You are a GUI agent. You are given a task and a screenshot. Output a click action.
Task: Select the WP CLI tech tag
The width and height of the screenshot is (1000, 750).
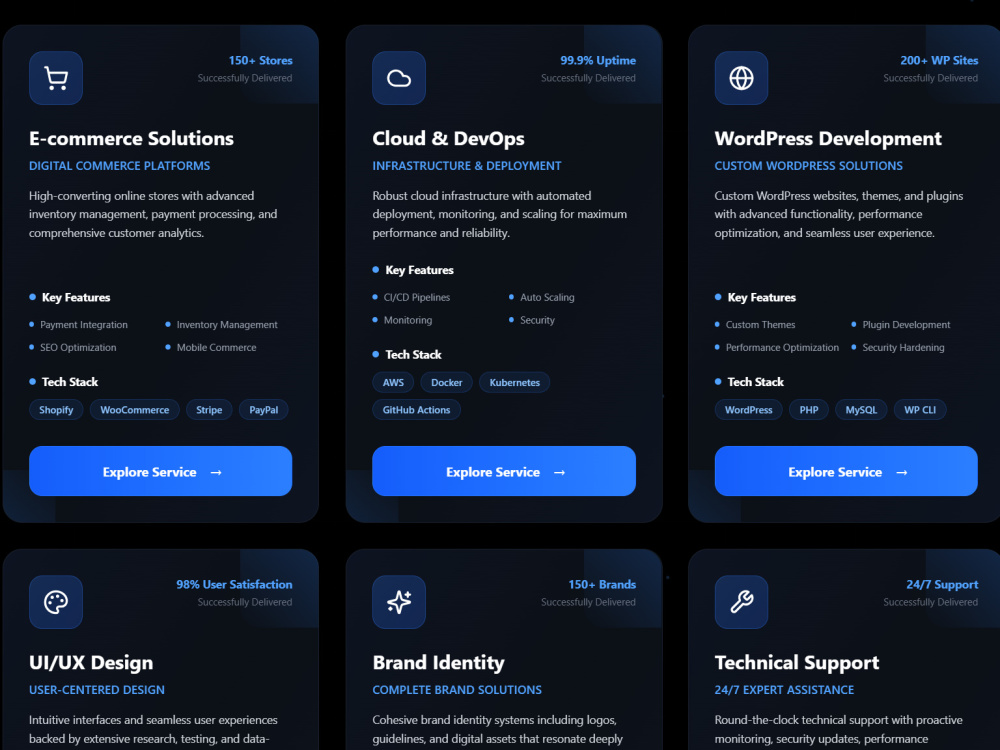(920, 410)
